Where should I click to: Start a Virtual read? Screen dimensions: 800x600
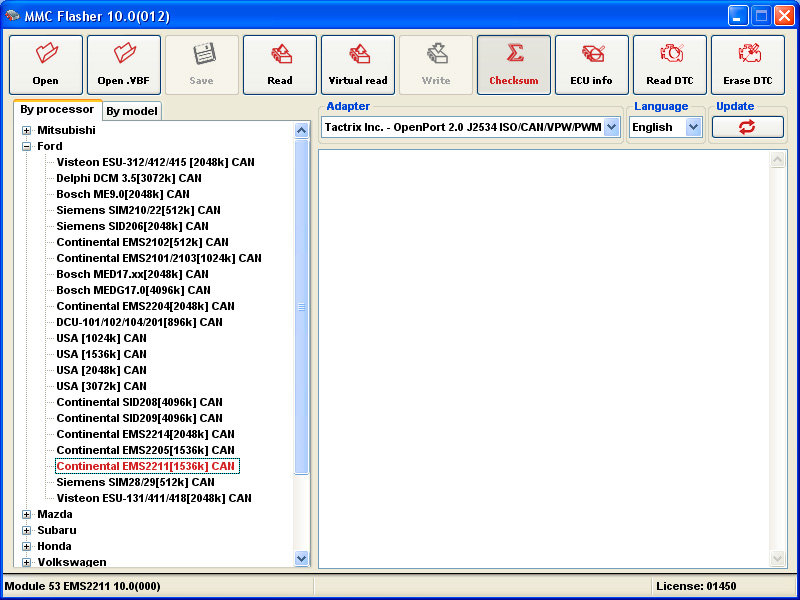point(358,65)
